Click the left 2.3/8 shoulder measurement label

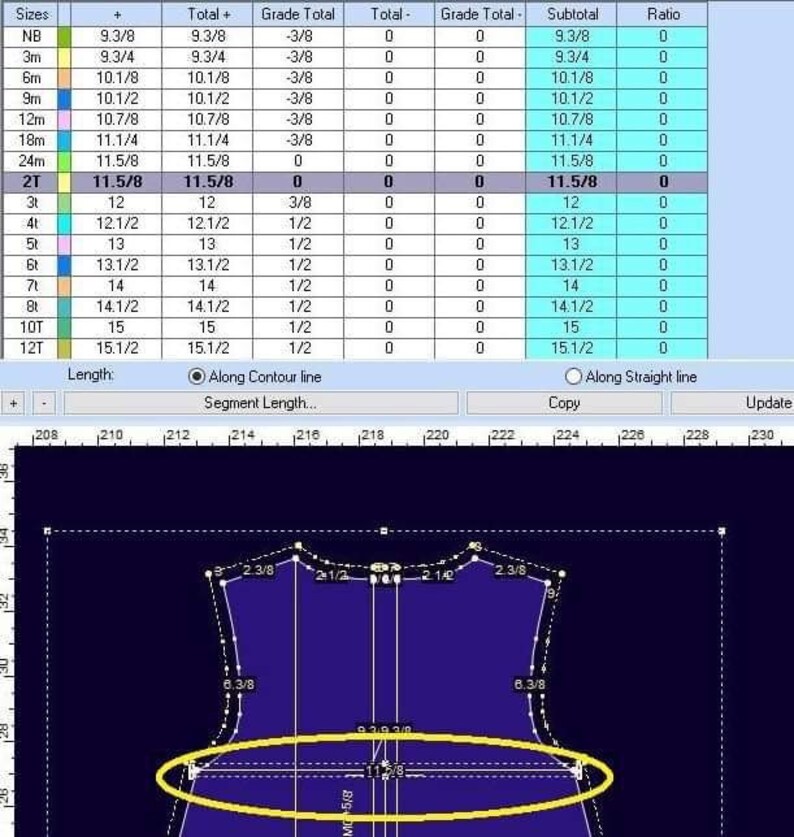point(258,570)
